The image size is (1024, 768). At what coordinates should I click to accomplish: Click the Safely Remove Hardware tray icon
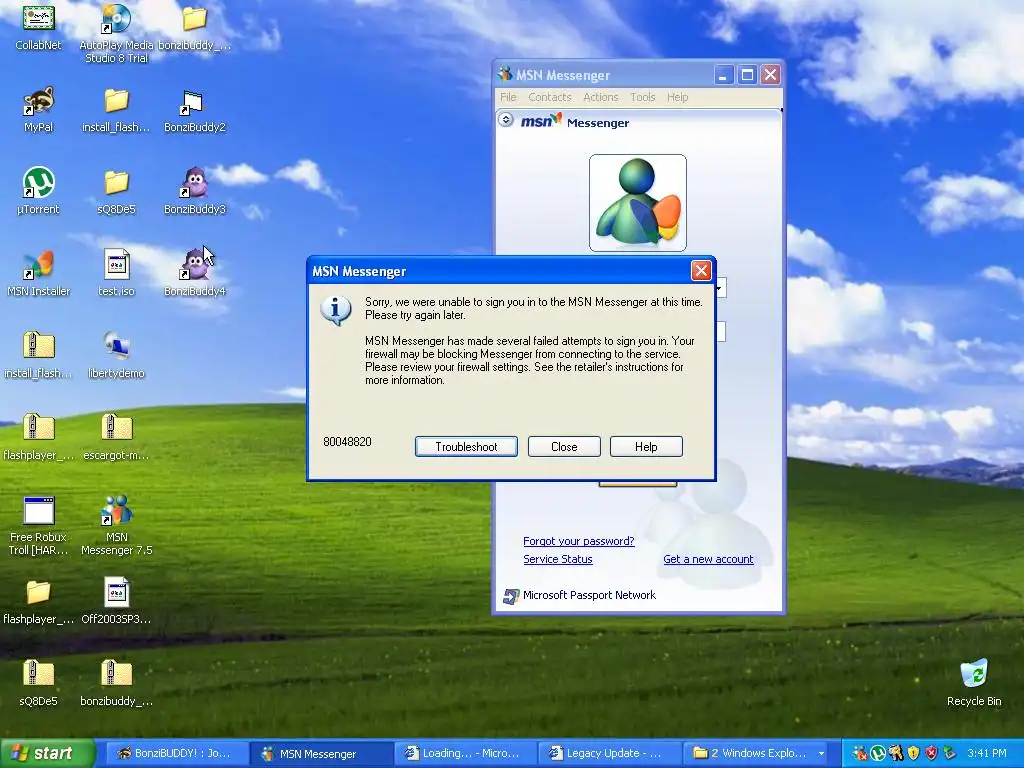[949, 753]
